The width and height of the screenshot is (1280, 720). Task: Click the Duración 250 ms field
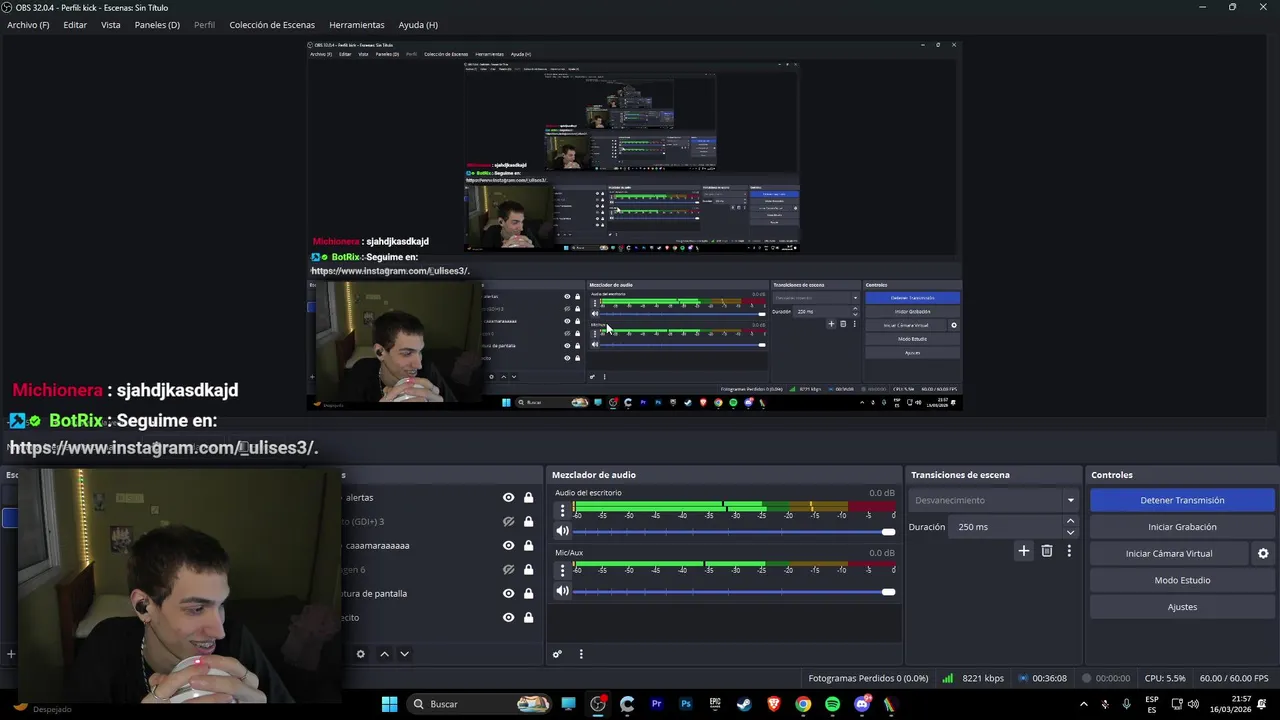click(x=1007, y=527)
